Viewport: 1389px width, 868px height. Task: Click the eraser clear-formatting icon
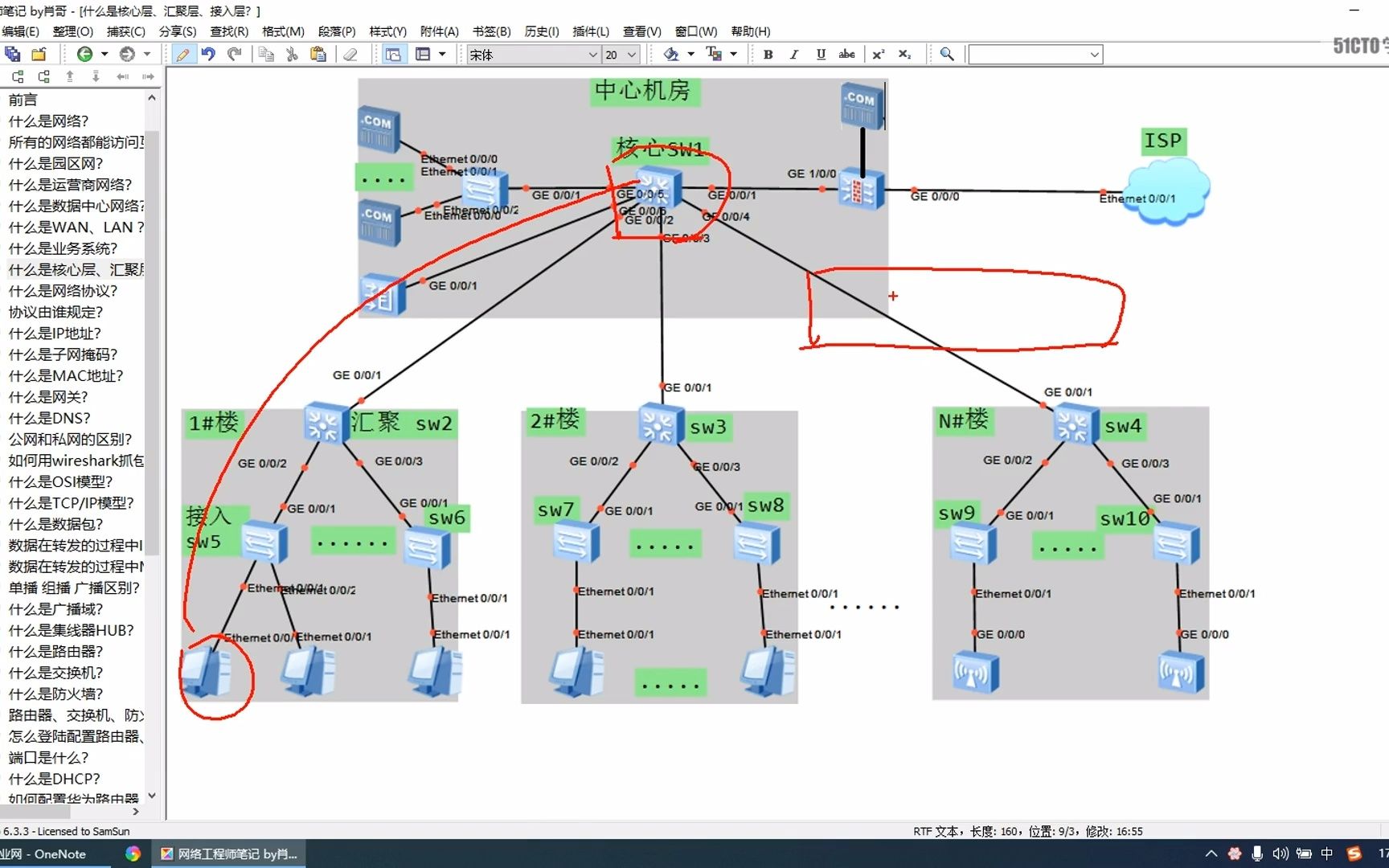[x=350, y=54]
